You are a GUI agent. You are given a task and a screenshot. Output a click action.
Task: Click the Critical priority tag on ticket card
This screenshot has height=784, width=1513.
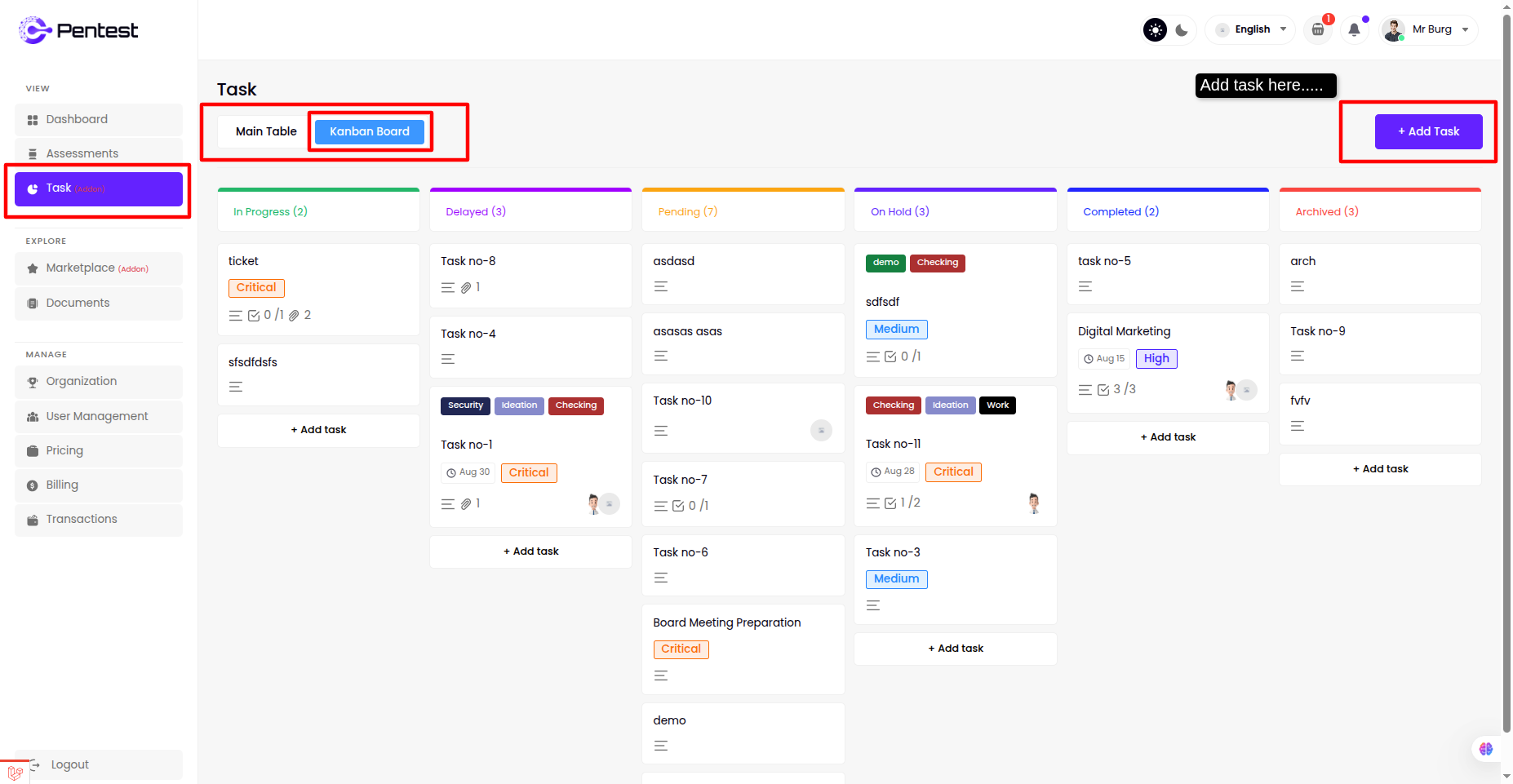(x=256, y=288)
